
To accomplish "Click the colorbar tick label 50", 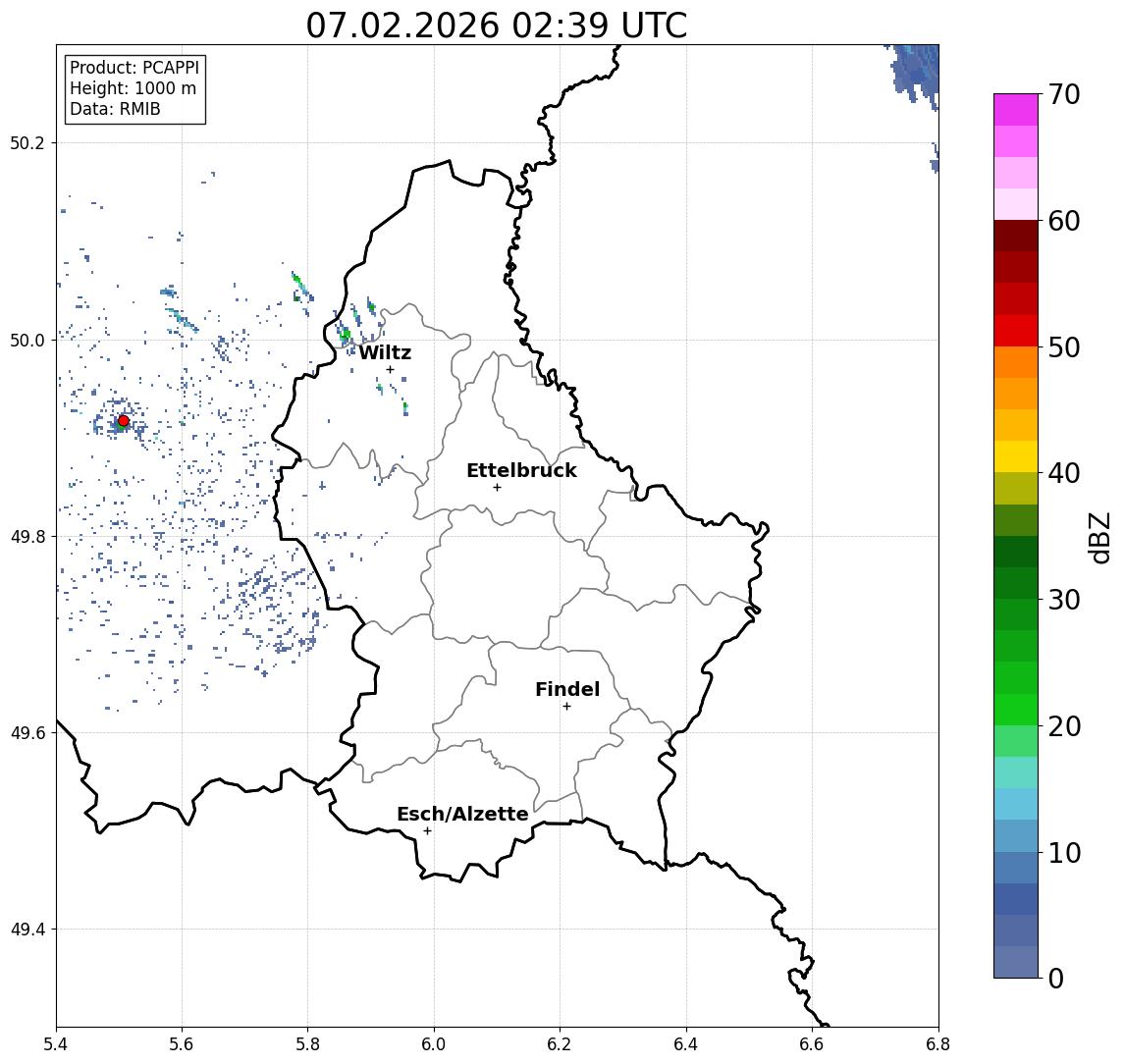I will click(x=1064, y=347).
